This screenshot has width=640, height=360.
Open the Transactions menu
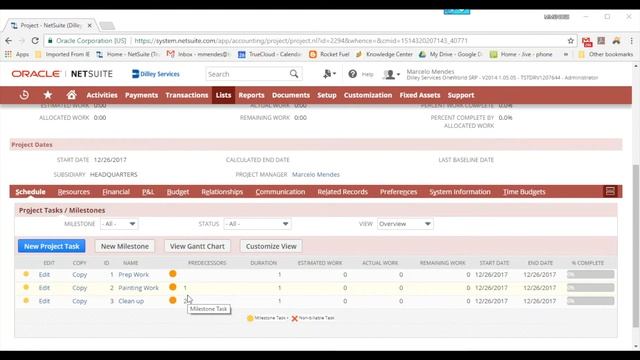pos(187,95)
